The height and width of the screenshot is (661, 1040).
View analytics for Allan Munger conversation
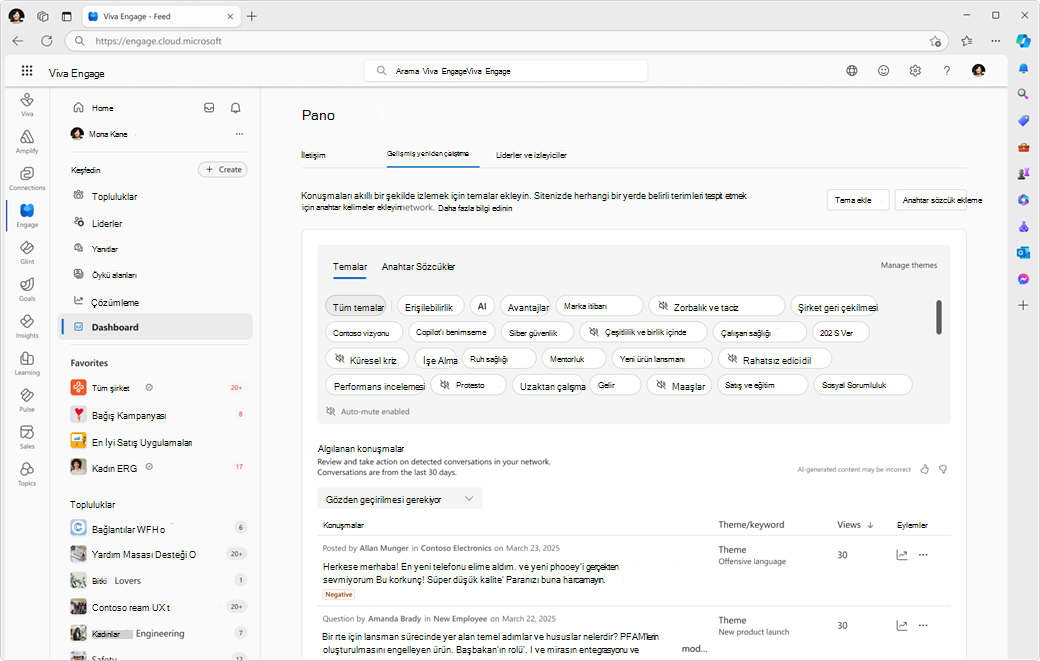pyautogui.click(x=901, y=555)
